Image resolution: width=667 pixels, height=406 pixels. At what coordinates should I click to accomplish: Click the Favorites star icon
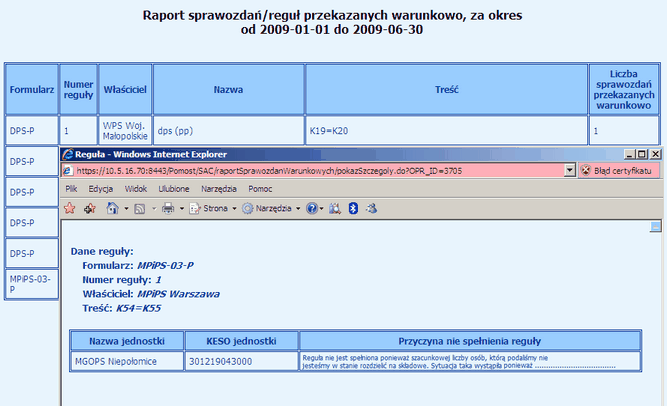[70, 208]
